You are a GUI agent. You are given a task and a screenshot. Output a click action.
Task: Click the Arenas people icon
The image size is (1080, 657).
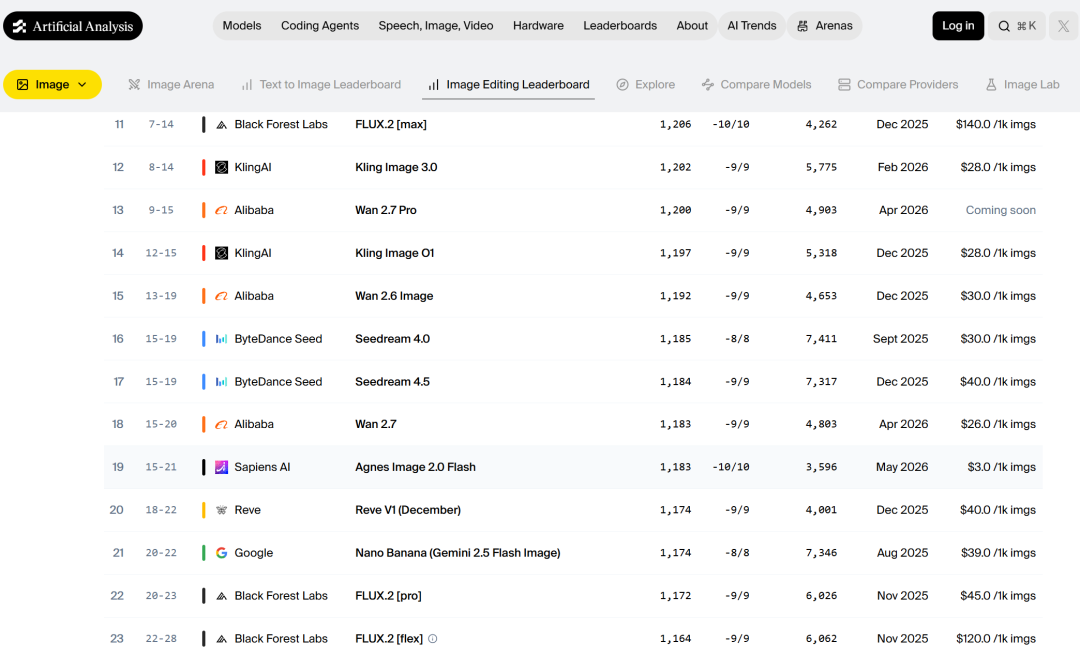[x=802, y=26]
